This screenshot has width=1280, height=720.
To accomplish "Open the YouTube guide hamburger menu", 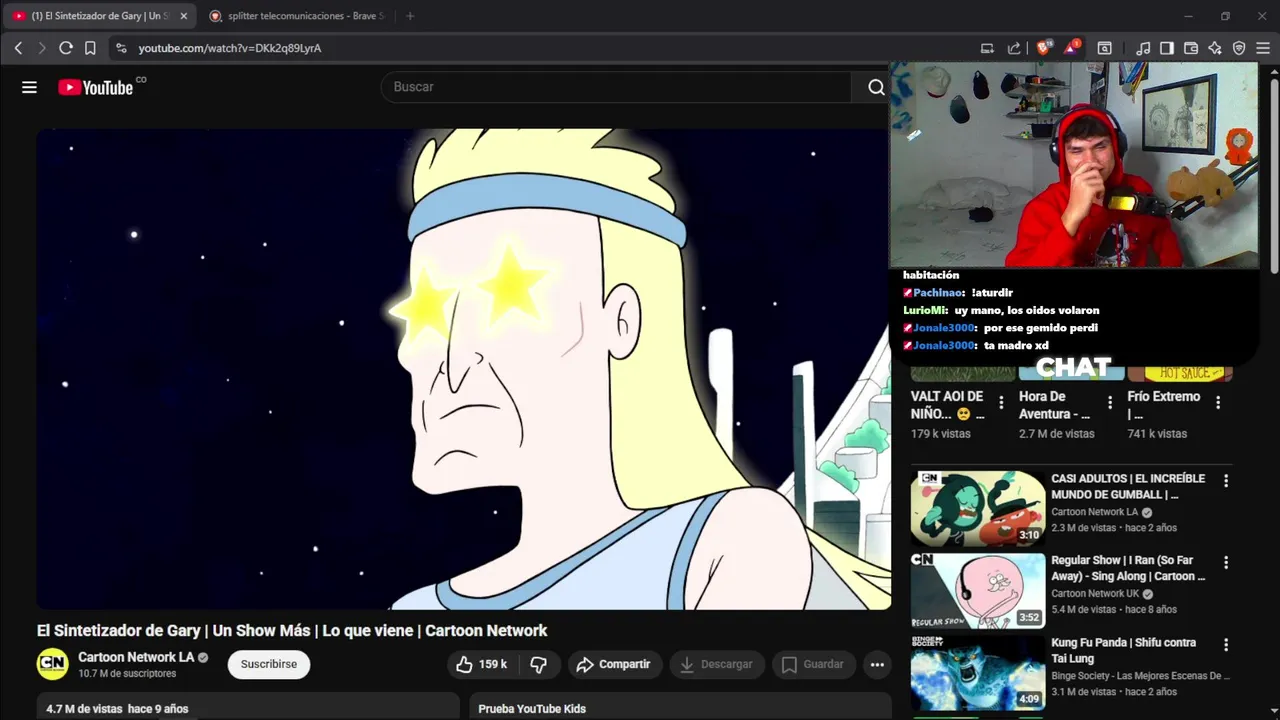I will tap(29, 87).
